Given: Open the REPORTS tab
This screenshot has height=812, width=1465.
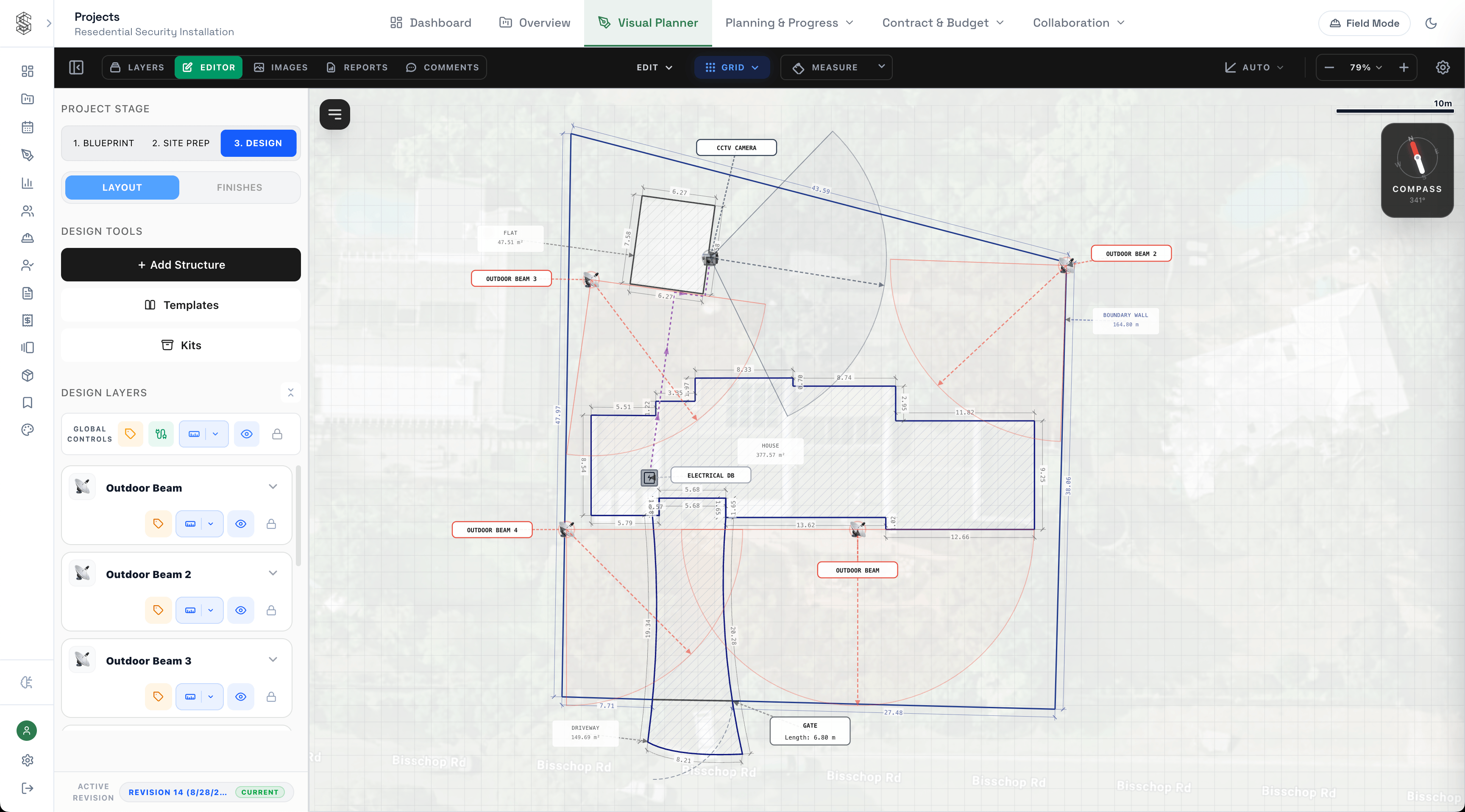Looking at the screenshot, I should tap(357, 67).
